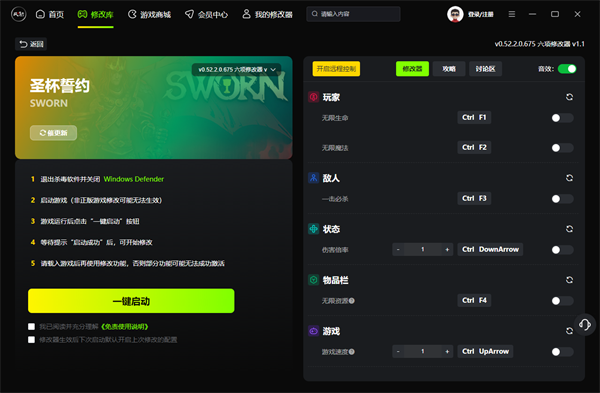Open the hamburger menu icon
This screenshot has height=393, width=600.
[x=512, y=14]
